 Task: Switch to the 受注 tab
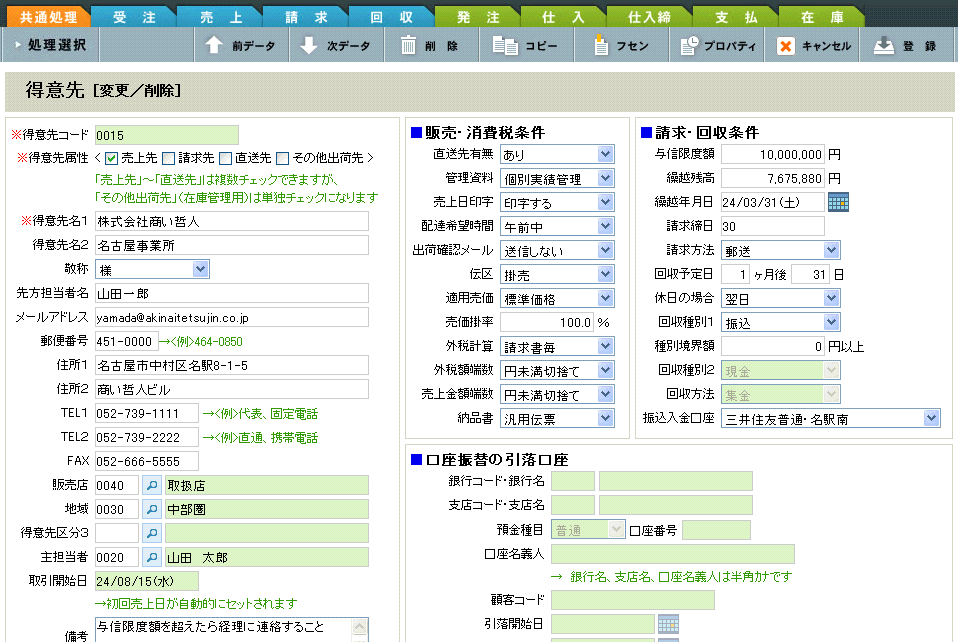tap(134, 16)
